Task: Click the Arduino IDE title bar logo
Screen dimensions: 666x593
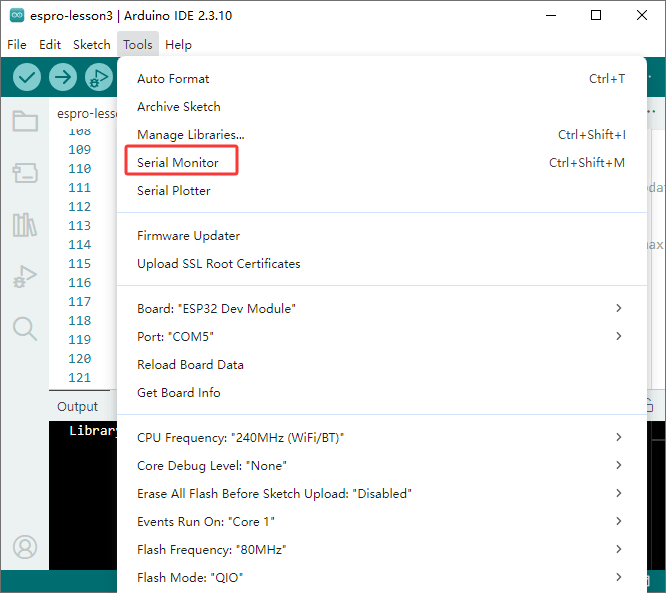Action: [x=17, y=15]
